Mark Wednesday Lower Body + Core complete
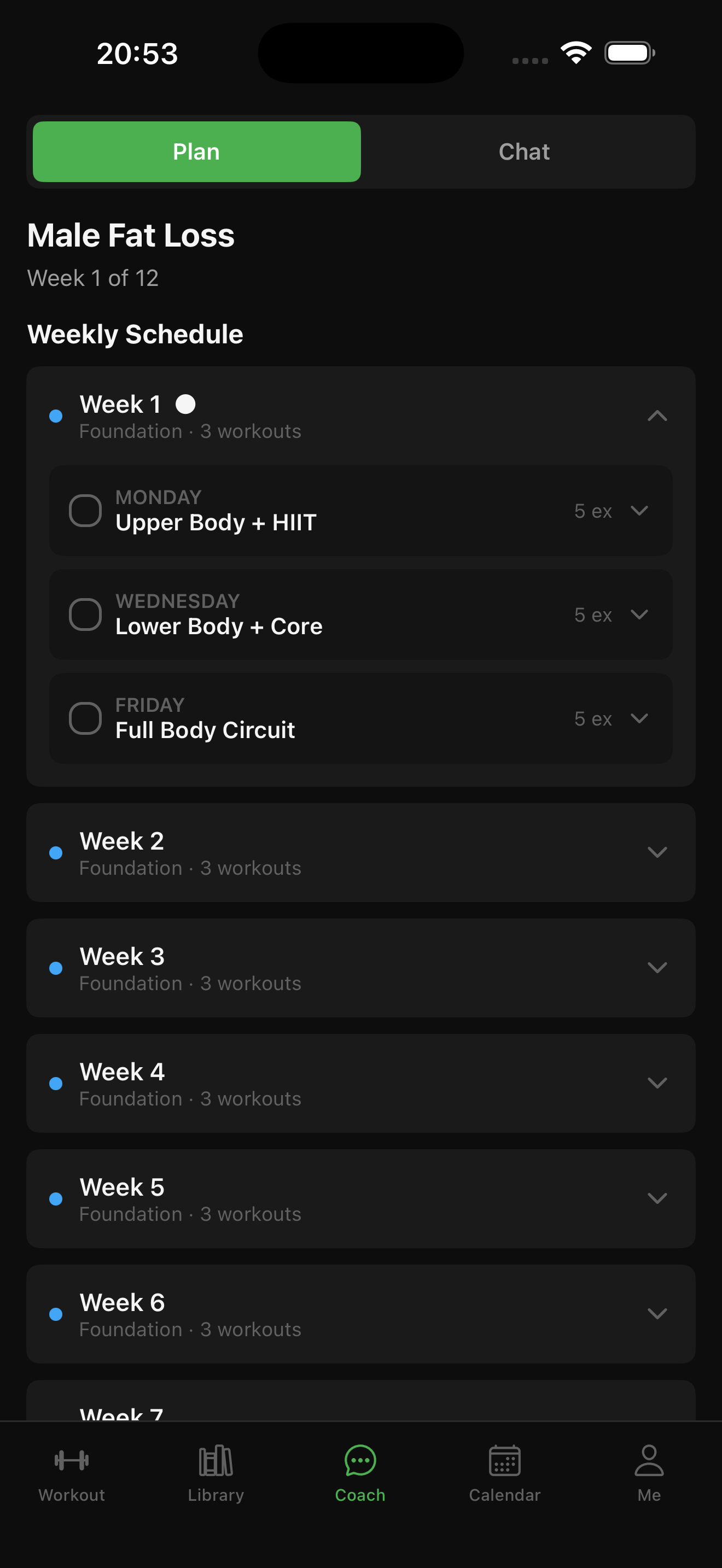Image resolution: width=722 pixels, height=1568 pixels. coord(85,614)
